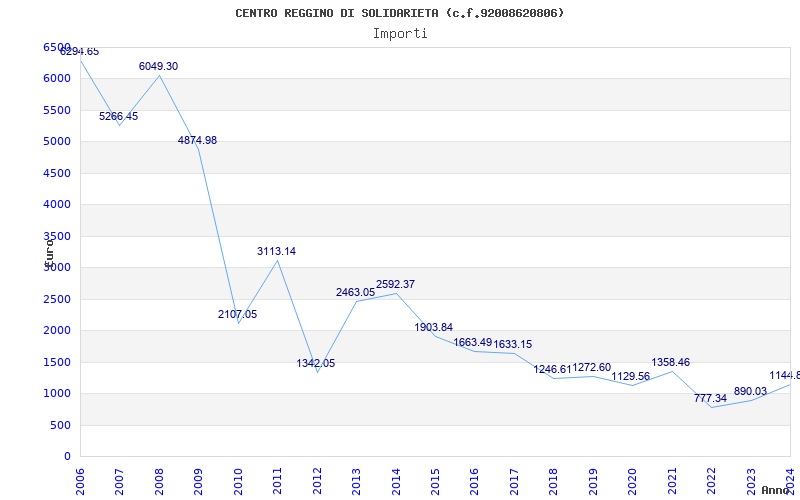
Task: Select the 2500 y-axis tick label
Action: pyautogui.click(x=57, y=299)
